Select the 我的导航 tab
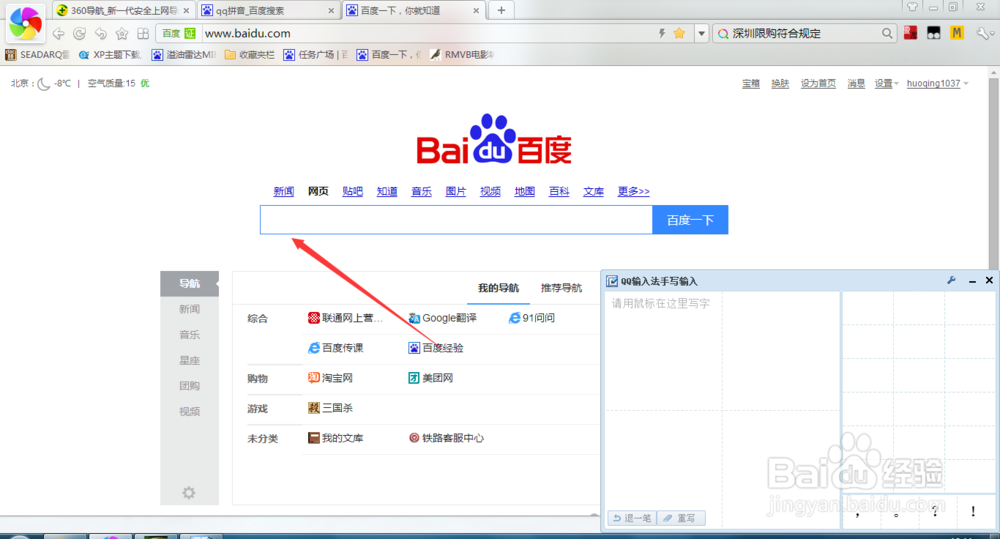 (498, 288)
